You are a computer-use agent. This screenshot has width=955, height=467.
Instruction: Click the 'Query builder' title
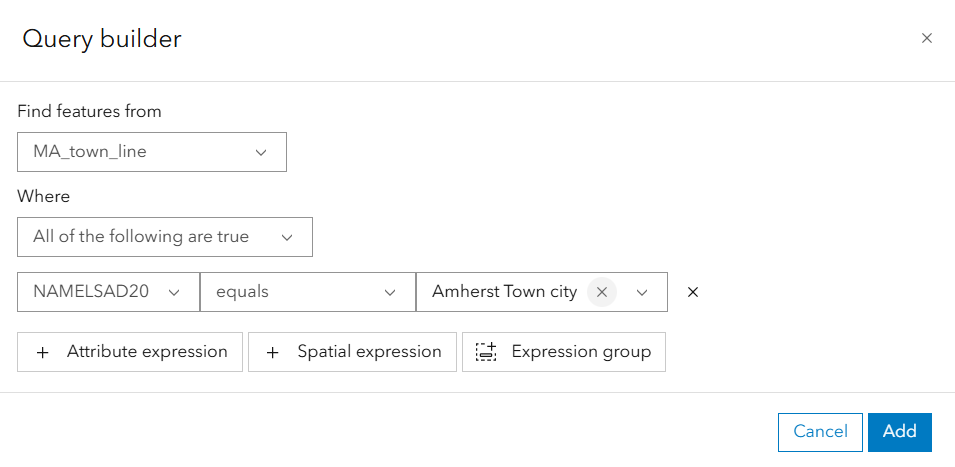click(x=102, y=39)
